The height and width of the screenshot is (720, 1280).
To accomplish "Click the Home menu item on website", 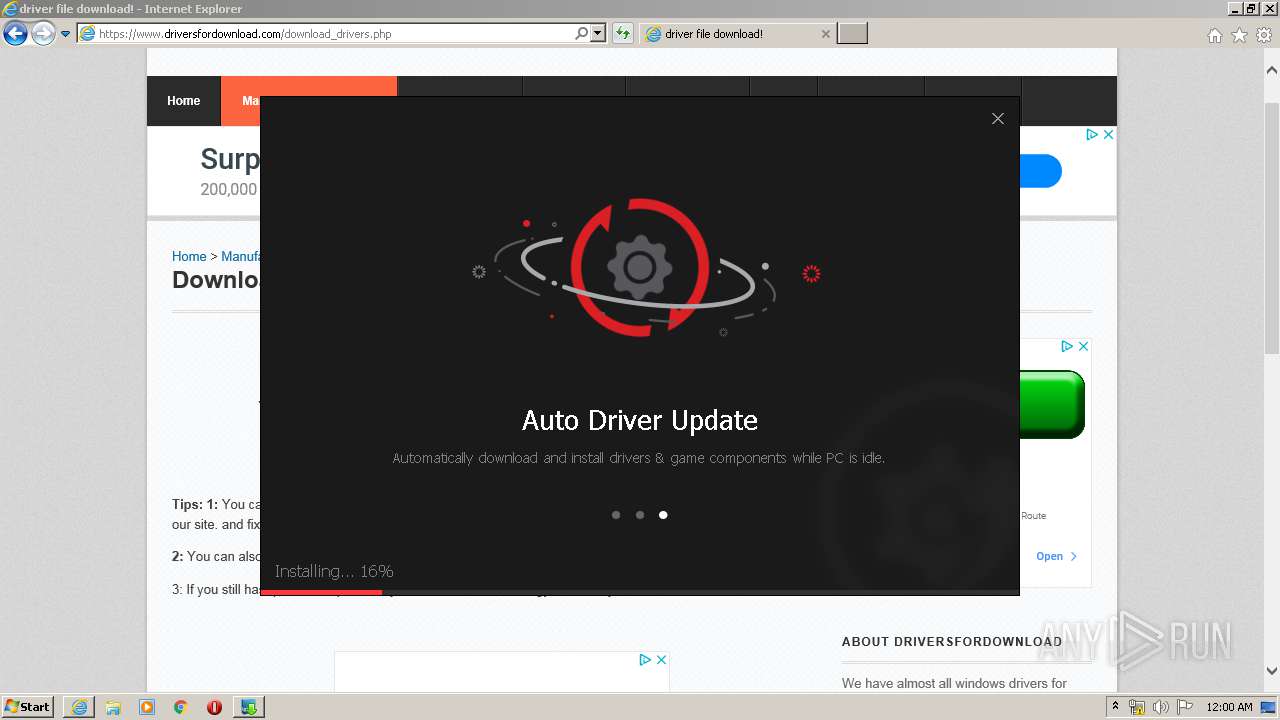I will point(184,101).
